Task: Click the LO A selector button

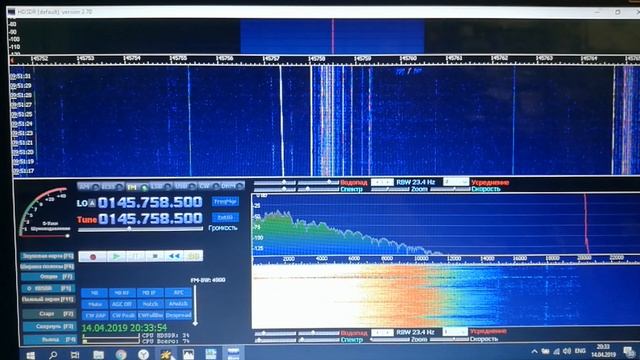Action: tap(92, 203)
